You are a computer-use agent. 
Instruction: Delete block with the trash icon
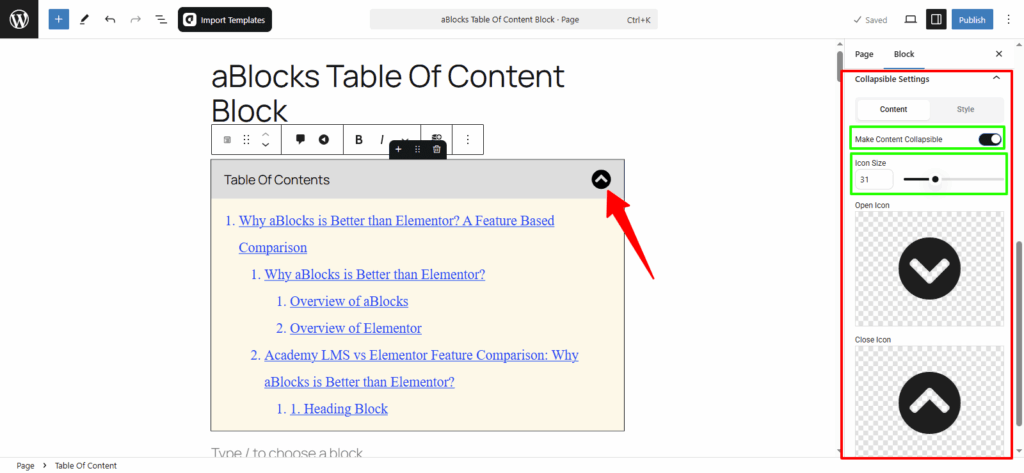tap(437, 150)
